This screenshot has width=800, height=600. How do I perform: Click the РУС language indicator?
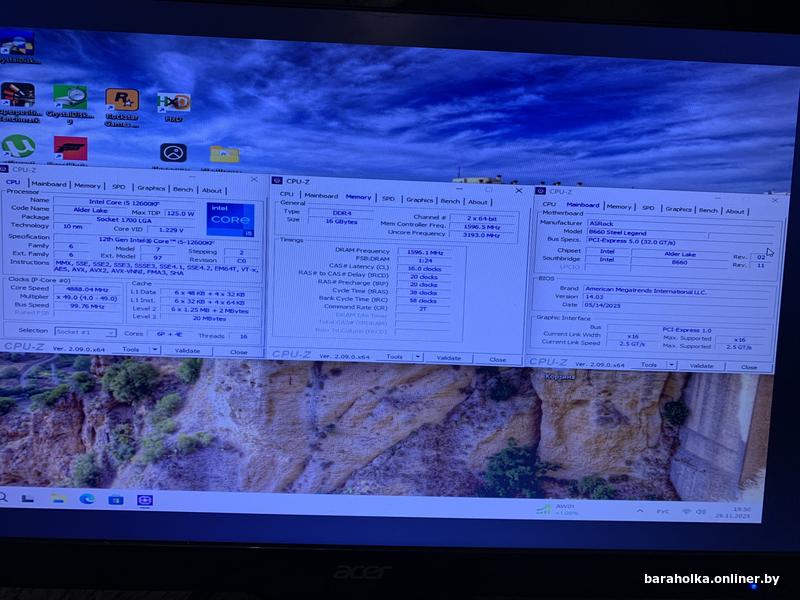(x=662, y=511)
